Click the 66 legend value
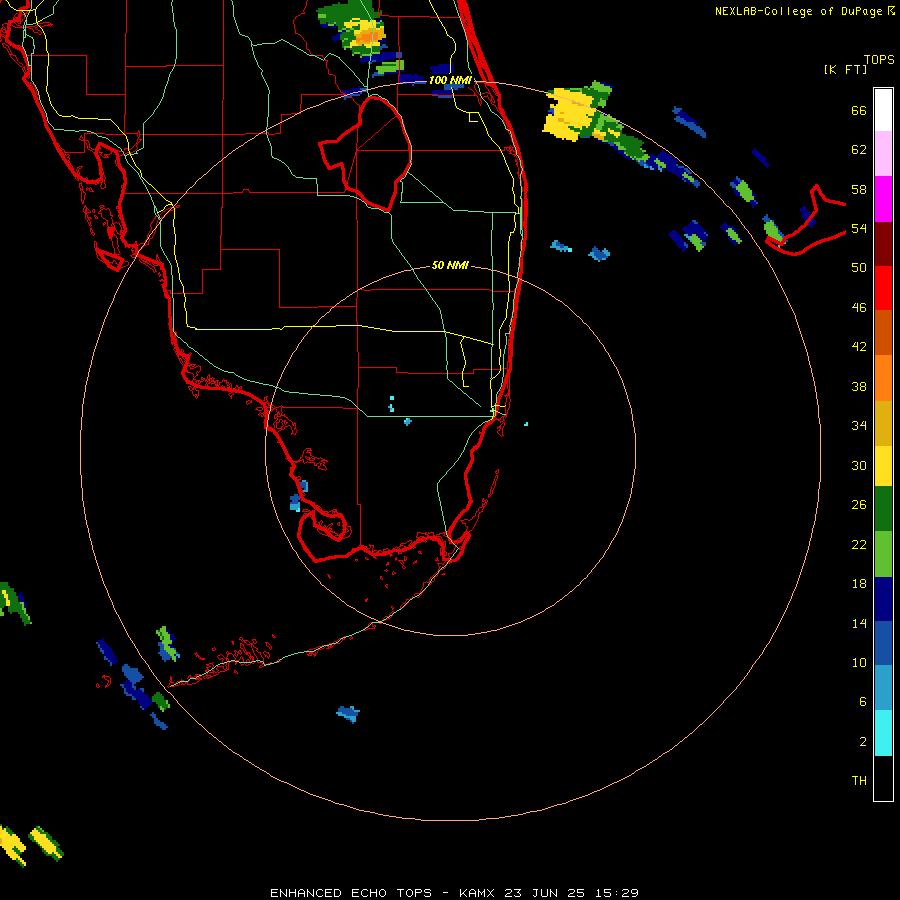Viewport: 900px width, 900px height. click(859, 111)
